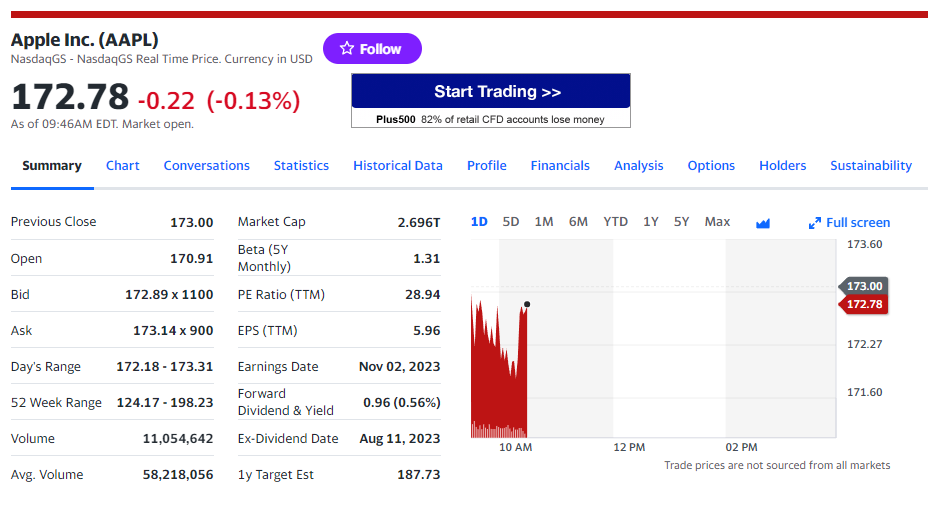Viewport: 928px width, 514px height.
Task: Click the Ask value 173.14 x 900
Action: pyautogui.click(x=173, y=331)
